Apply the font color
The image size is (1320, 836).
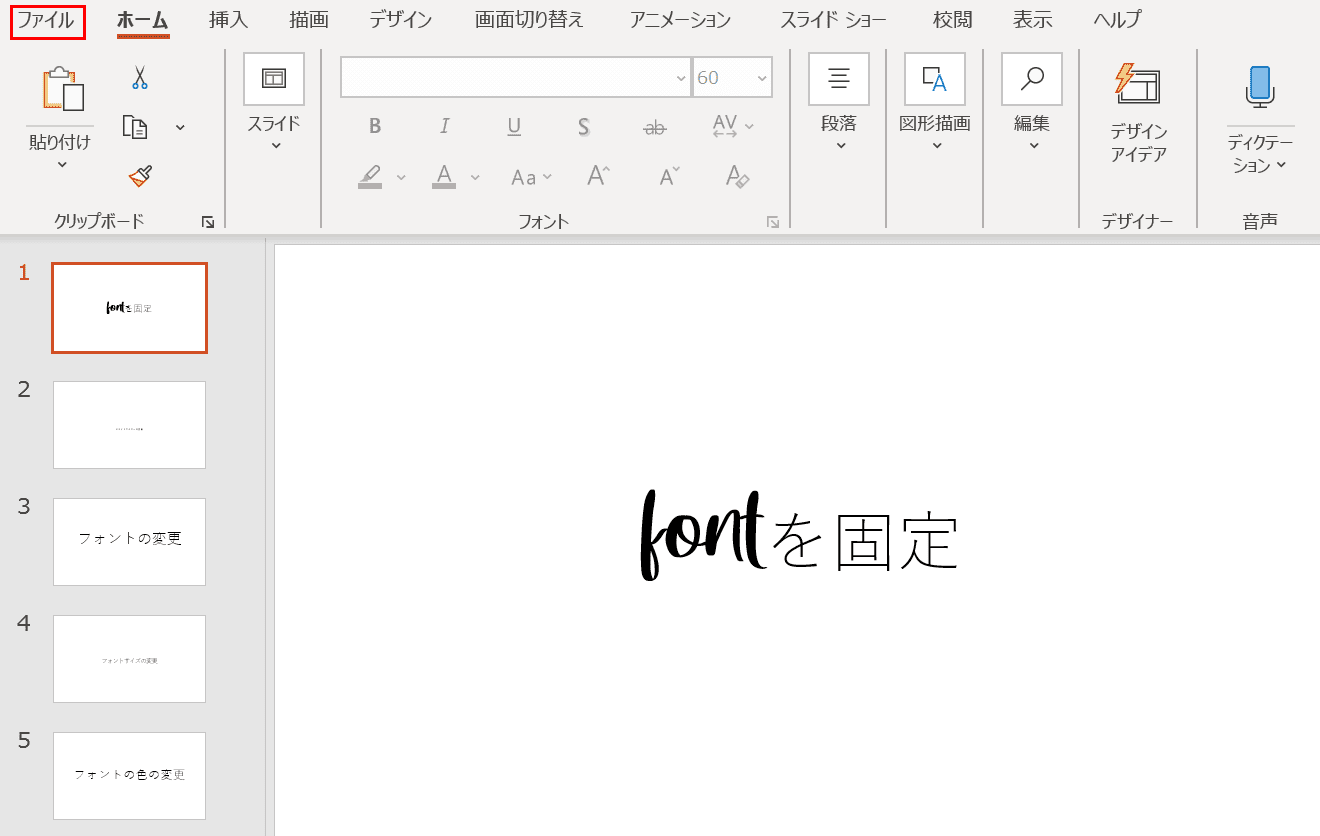(x=445, y=177)
